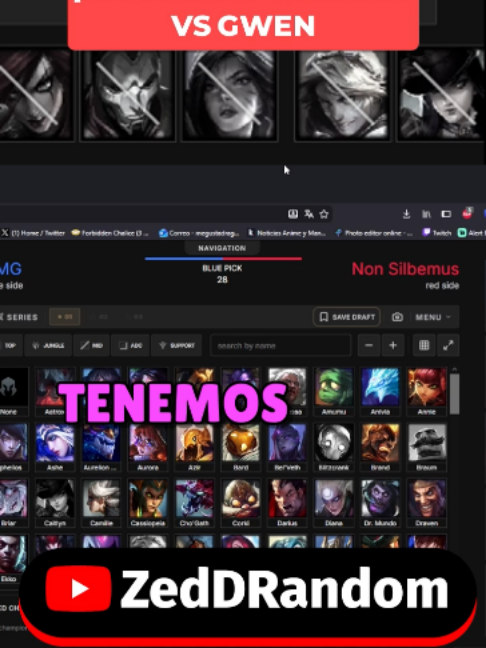
Task: Click the expand fullscreen arrows icon
Action: coord(448,345)
